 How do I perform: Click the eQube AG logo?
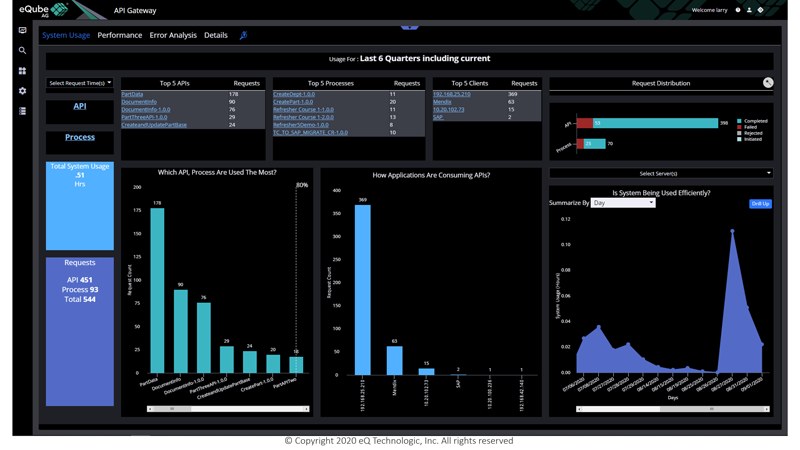(x=44, y=9)
